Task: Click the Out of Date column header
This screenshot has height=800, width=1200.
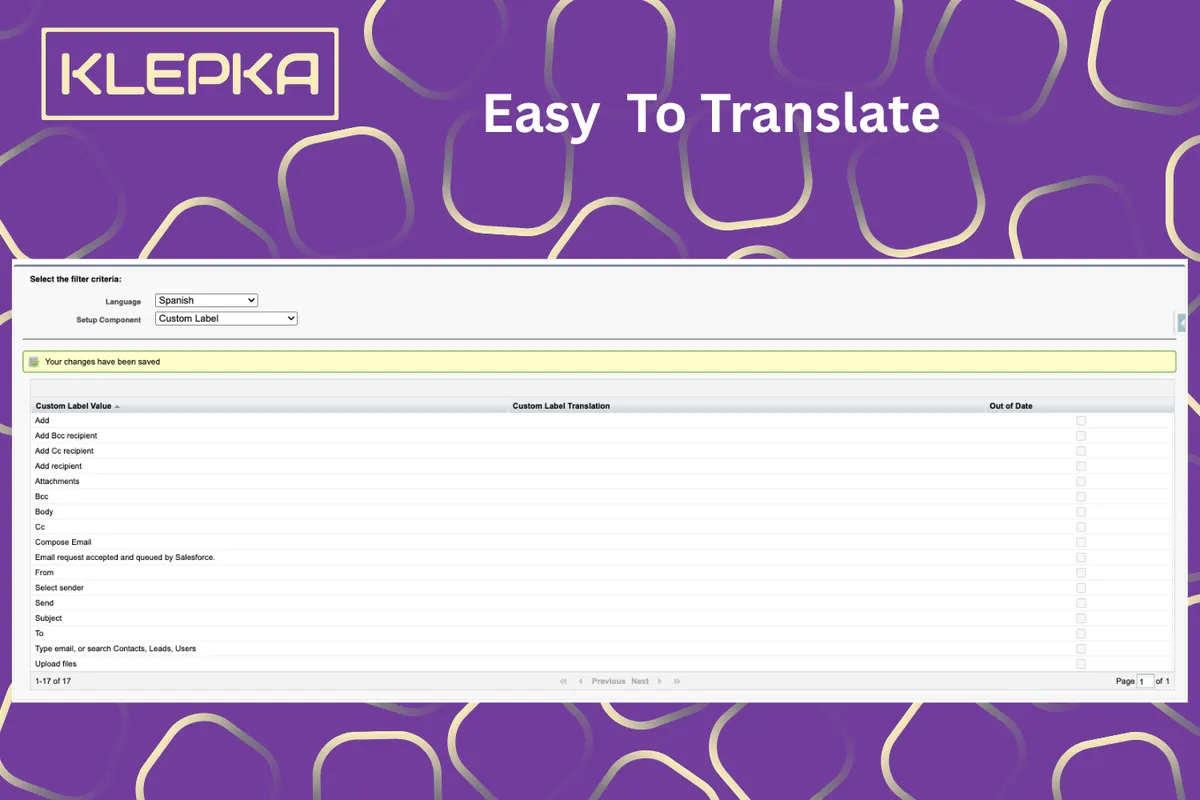Action: coord(1011,406)
